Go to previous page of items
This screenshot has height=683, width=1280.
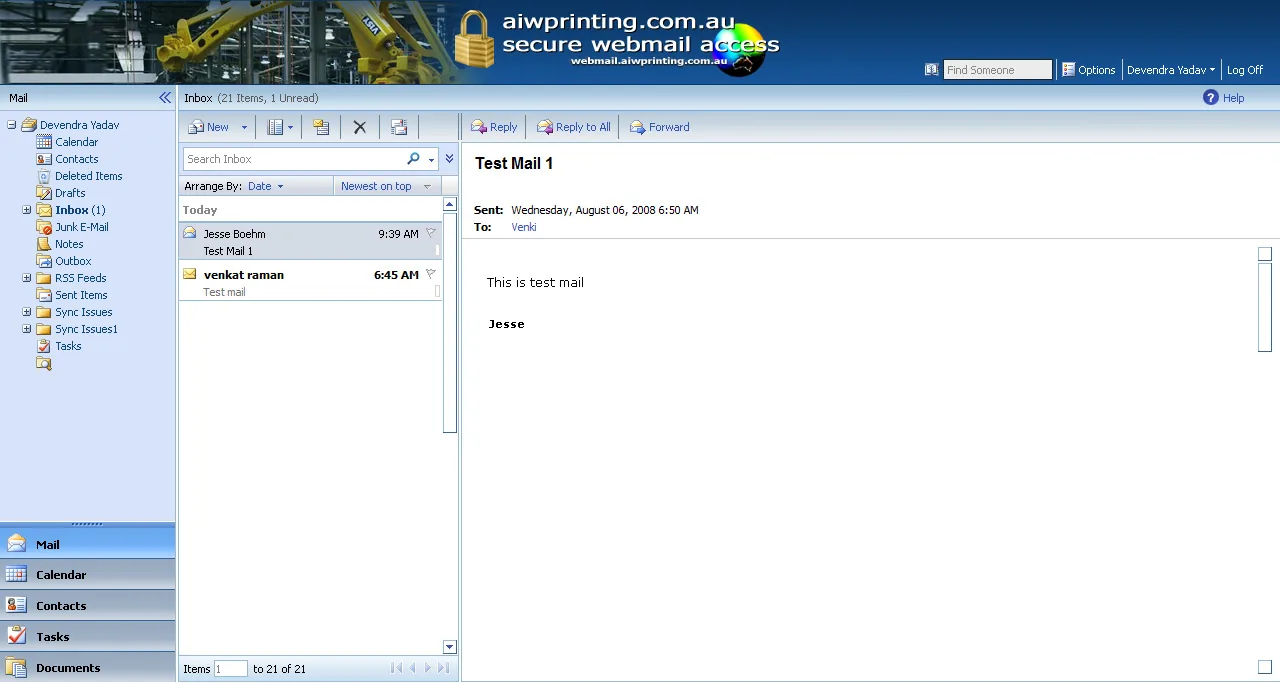point(412,668)
